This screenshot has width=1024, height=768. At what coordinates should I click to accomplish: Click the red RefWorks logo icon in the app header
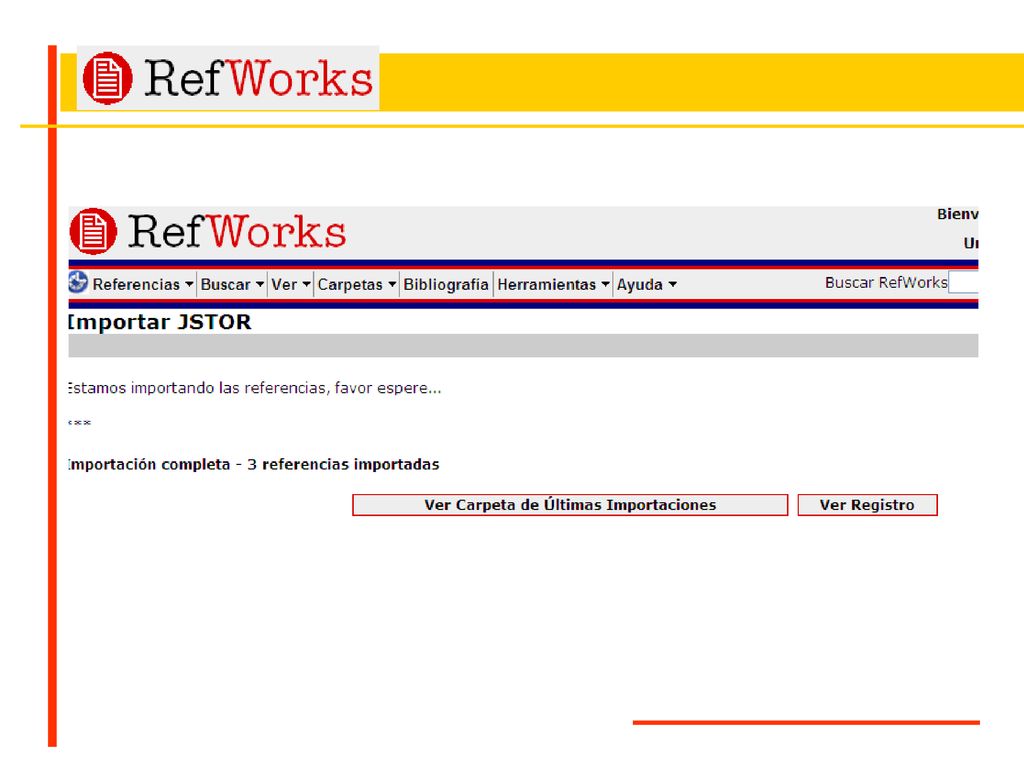(93, 231)
